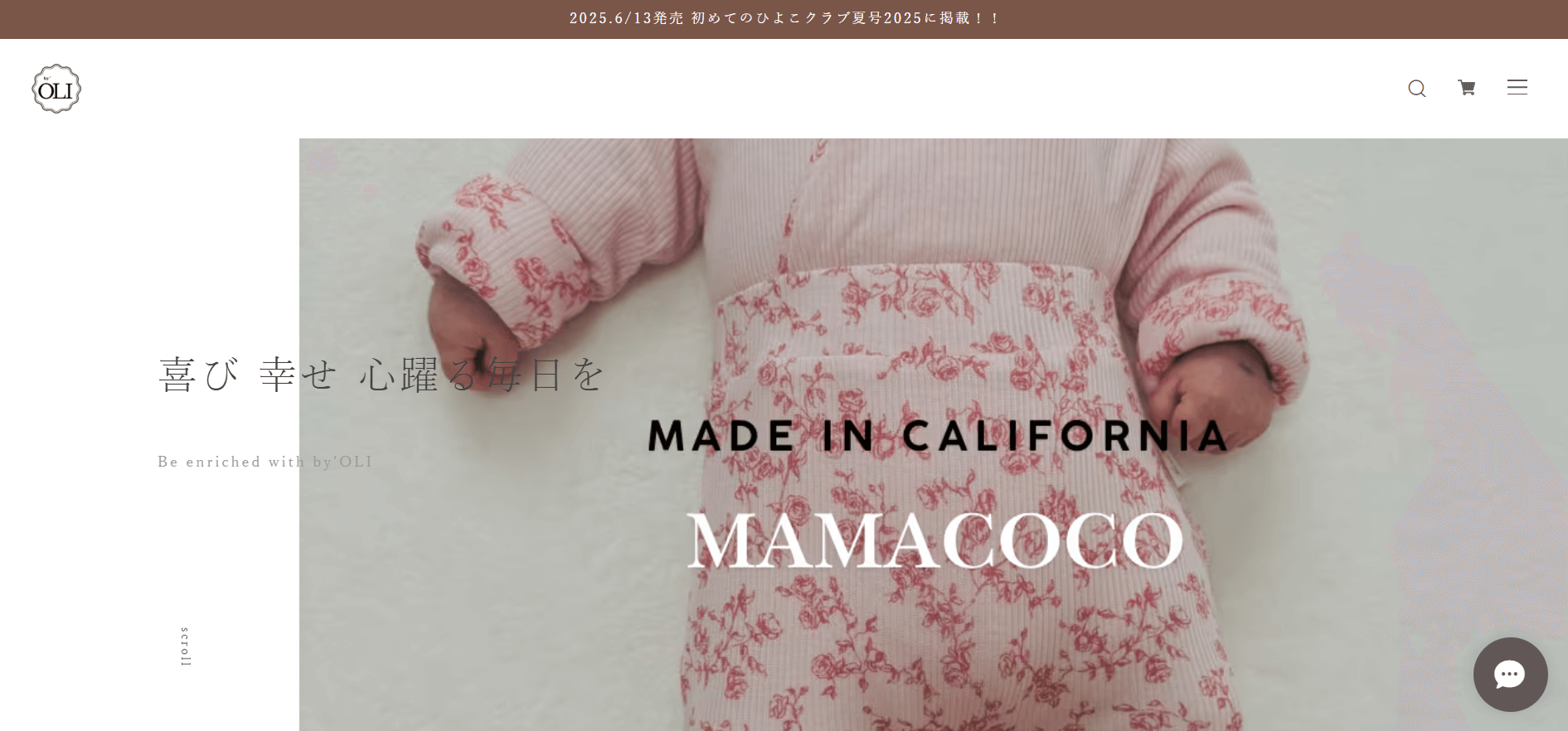
Task: Click the floral pants below MAMACOCO text
Action: (937, 655)
